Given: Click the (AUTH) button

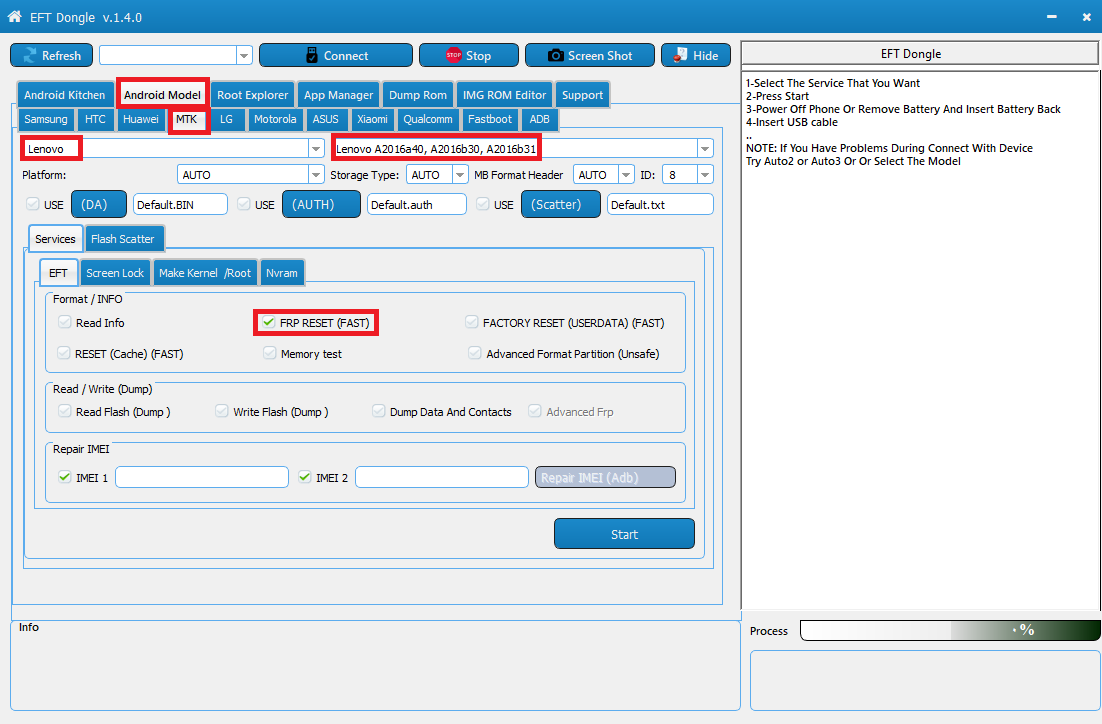Looking at the screenshot, I should point(321,205).
